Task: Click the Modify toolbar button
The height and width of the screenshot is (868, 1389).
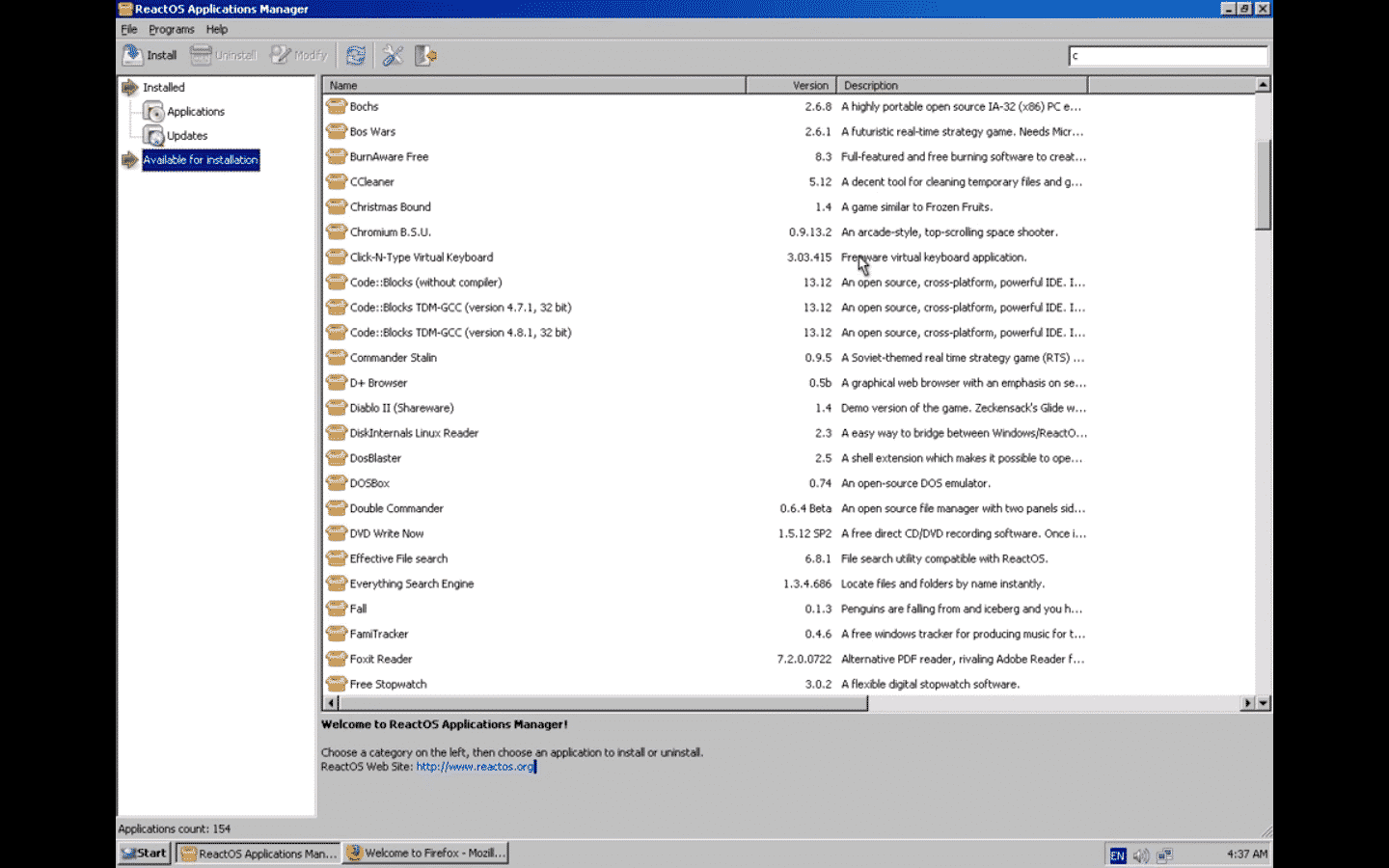Action: click(299, 55)
